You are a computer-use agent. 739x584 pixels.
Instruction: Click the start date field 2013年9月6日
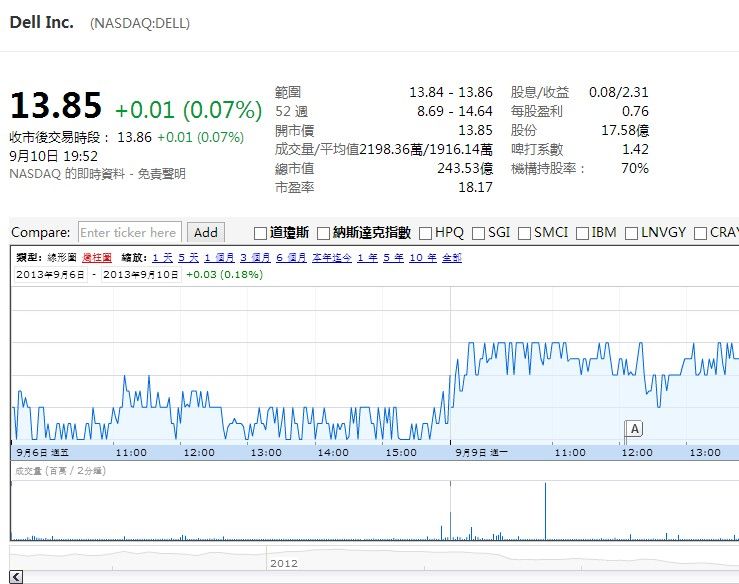[50, 274]
